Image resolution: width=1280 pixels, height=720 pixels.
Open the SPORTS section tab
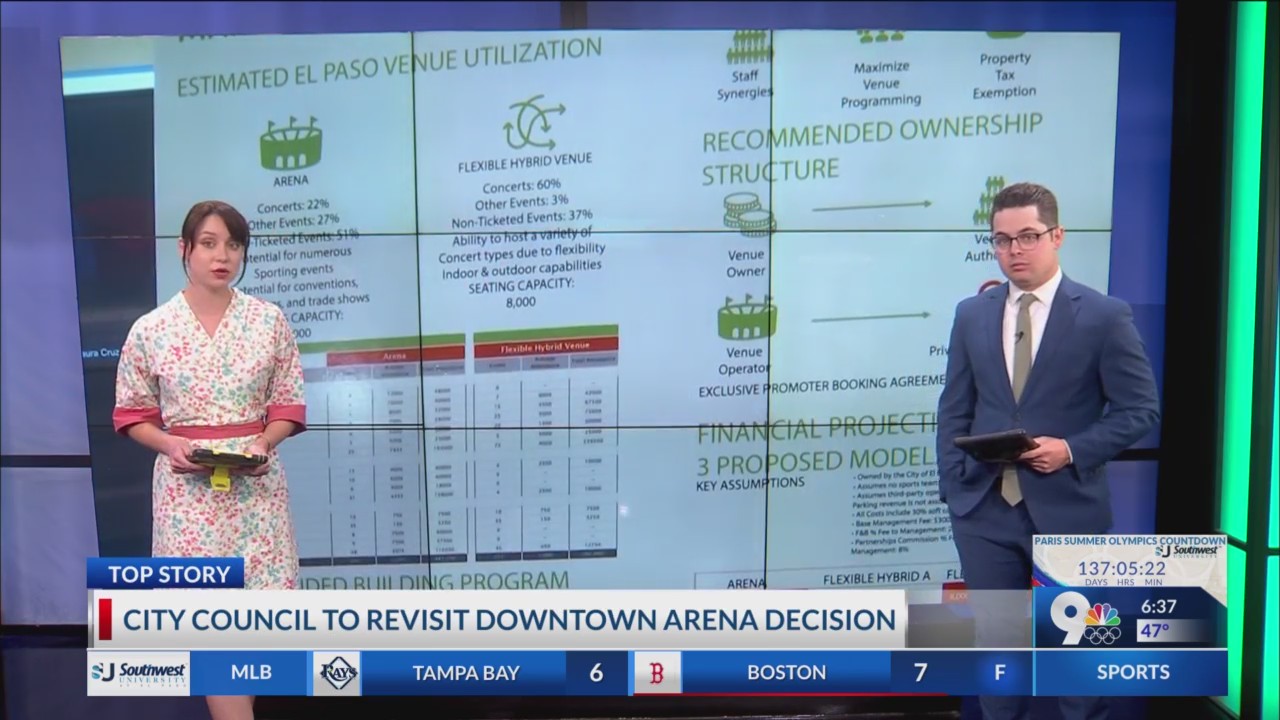[1131, 672]
